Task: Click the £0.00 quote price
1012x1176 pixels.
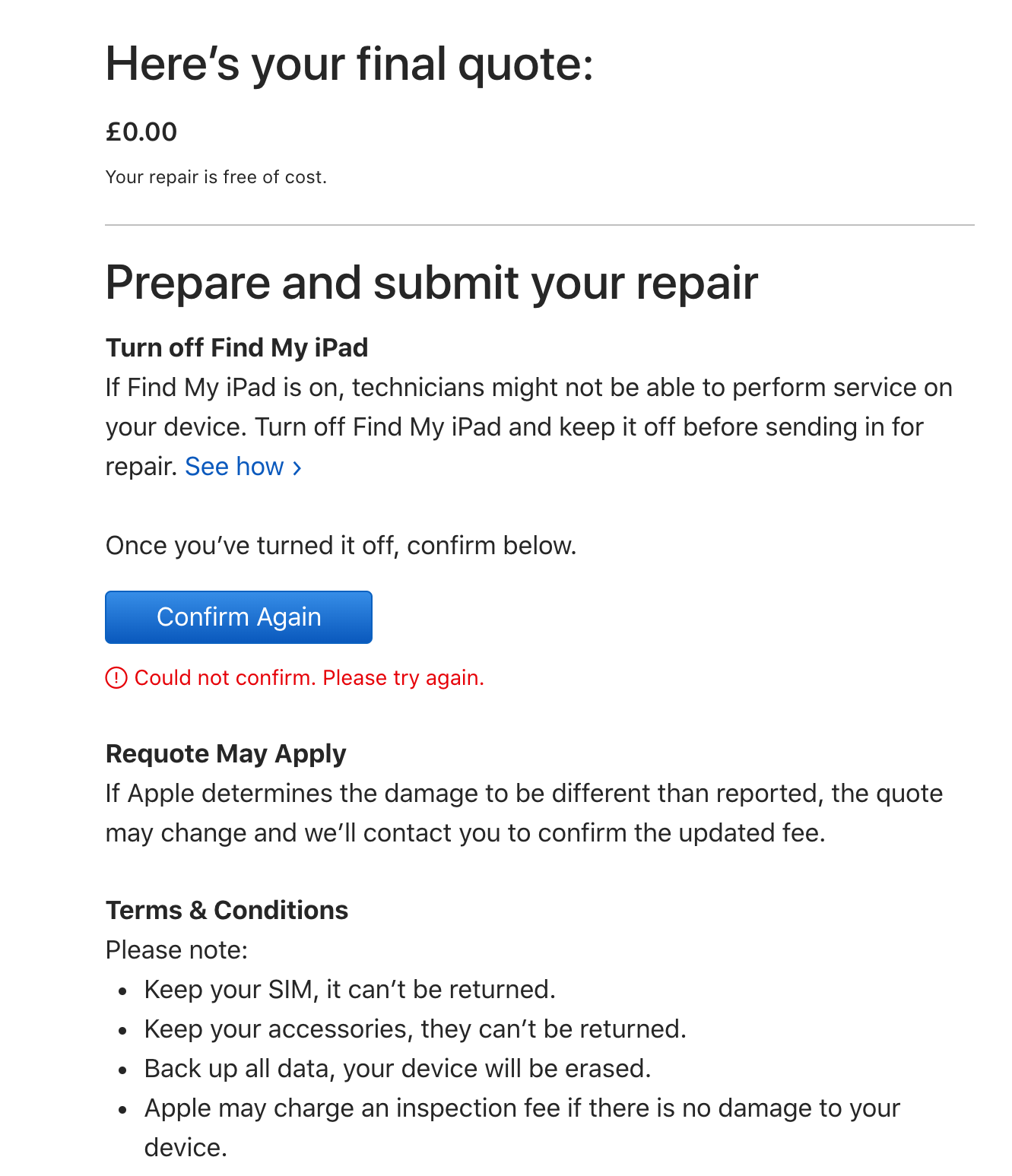Action: pos(141,132)
